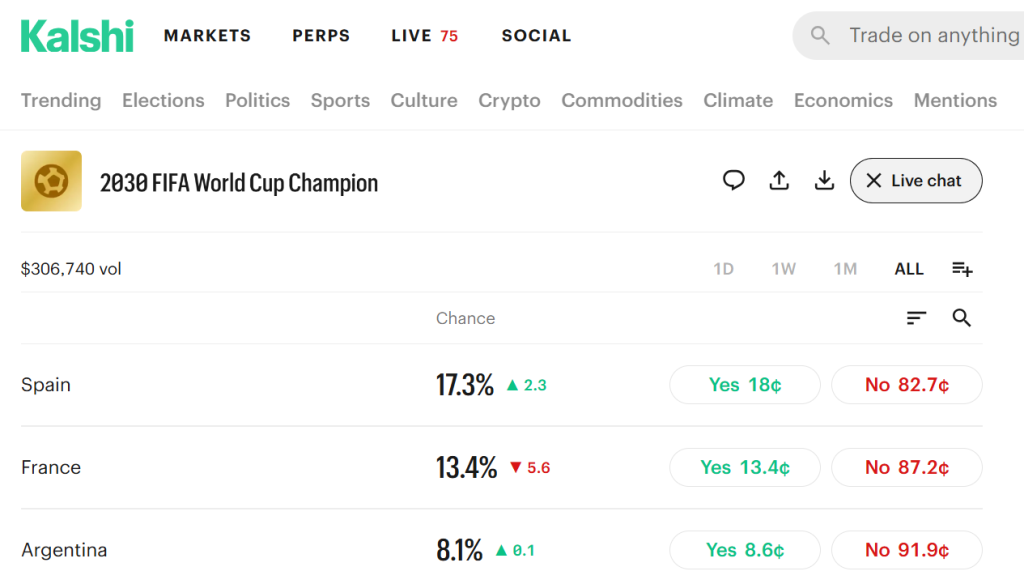Click the market search magnifier icon
Viewport: 1024px width, 584px height.
tap(961, 317)
